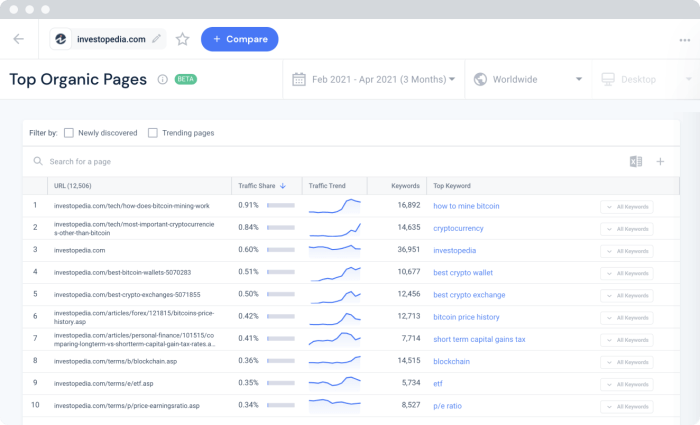Expand All Keywords for etf row

point(627,384)
